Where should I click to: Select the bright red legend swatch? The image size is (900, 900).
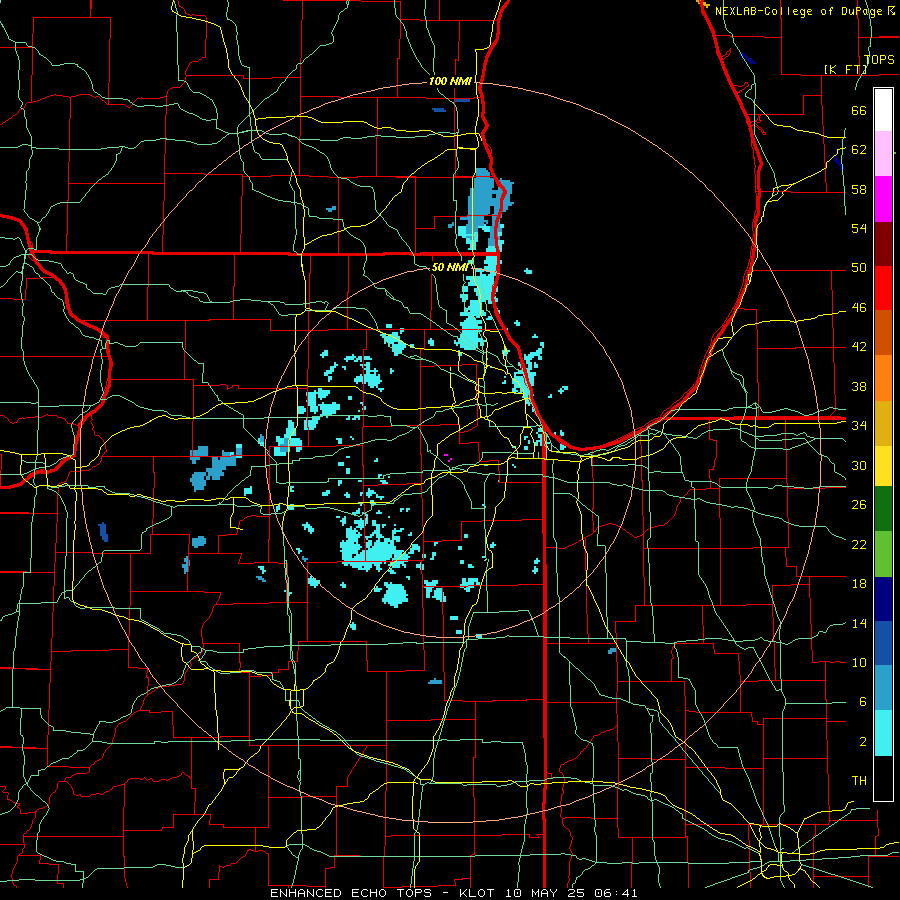click(883, 288)
